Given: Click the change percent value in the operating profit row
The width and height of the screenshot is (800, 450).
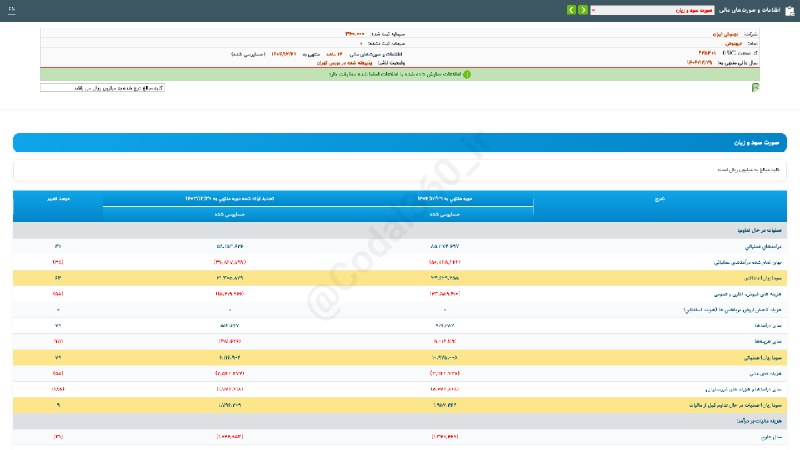Looking at the screenshot, I should click(x=58, y=358).
